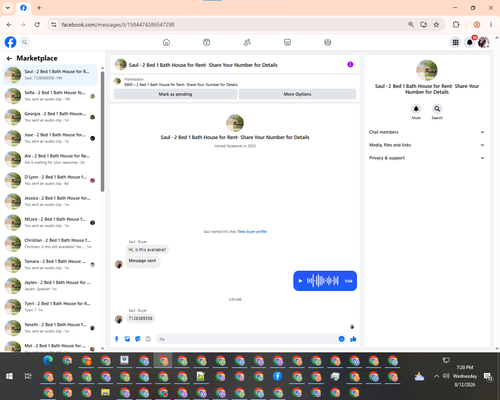Click the browser address bar URL
Image resolution: width=500 pixels, height=400 pixels.
click(118, 25)
